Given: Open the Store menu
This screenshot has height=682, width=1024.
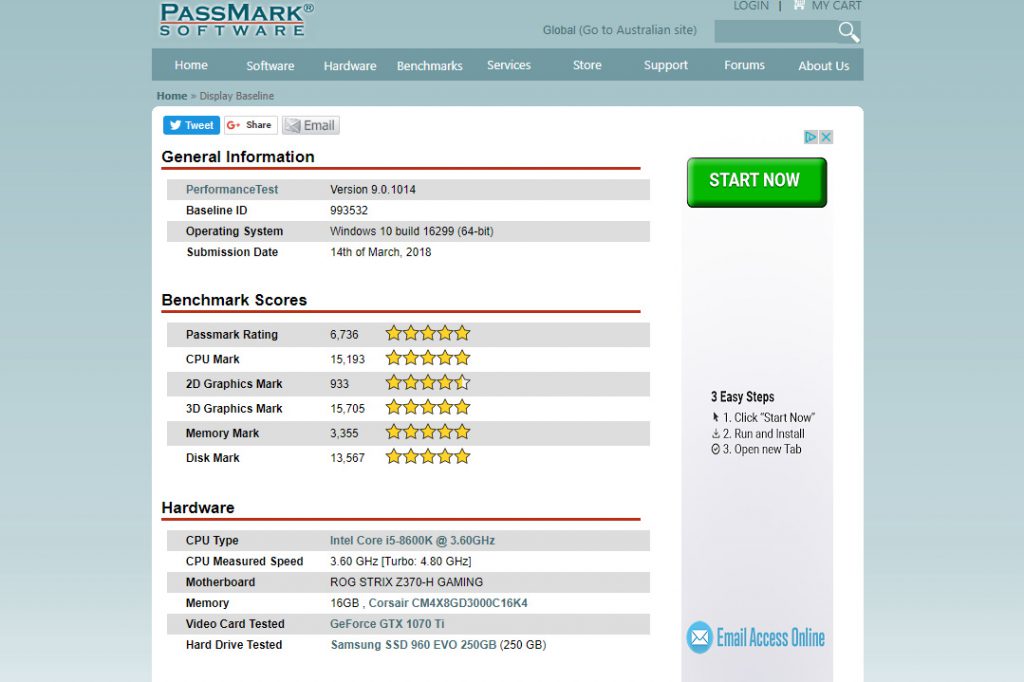Looking at the screenshot, I should (587, 65).
